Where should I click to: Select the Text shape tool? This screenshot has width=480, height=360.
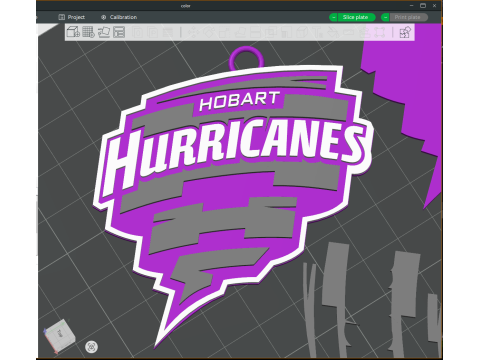pyautogui.click(x=317, y=32)
